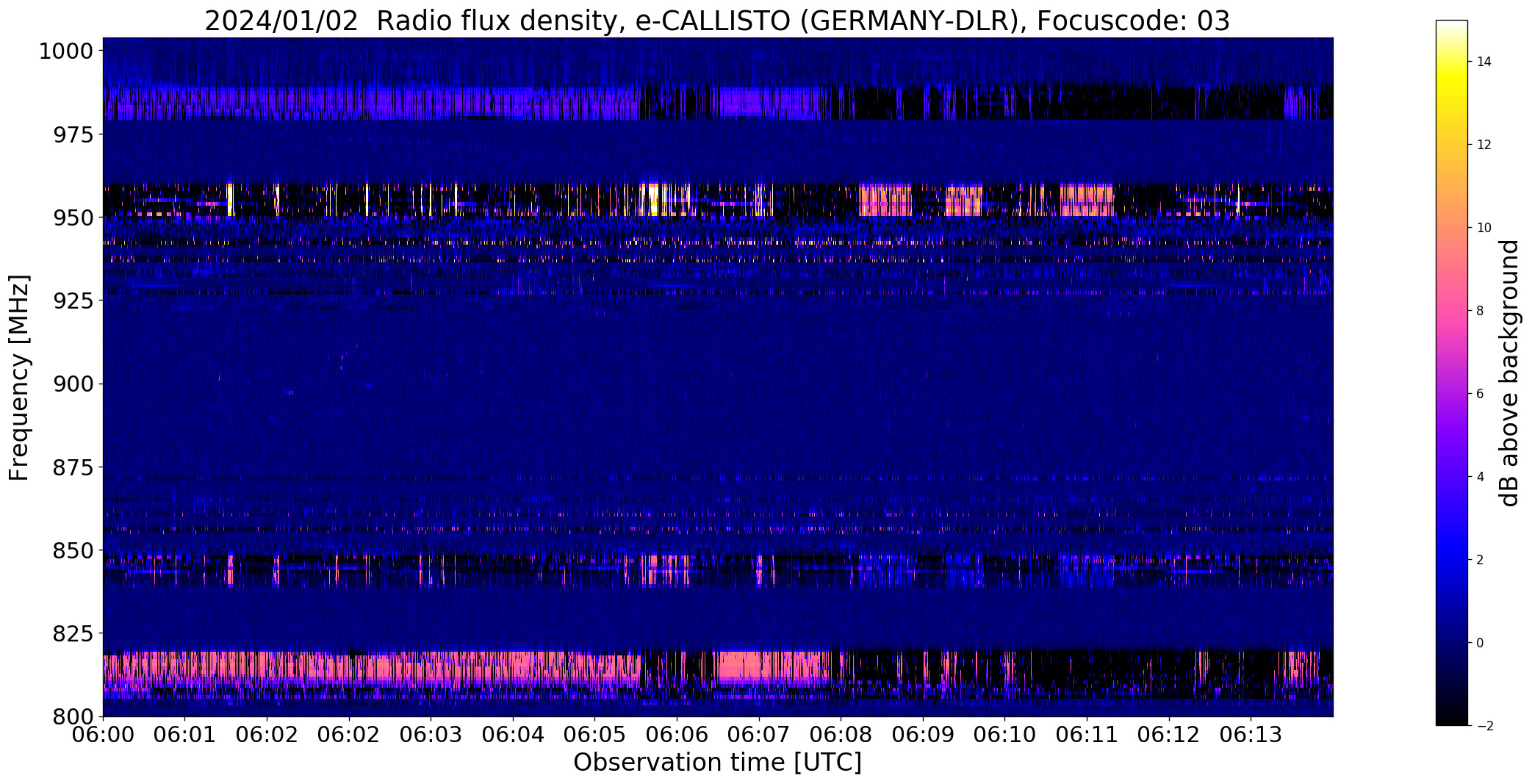
Task: Click the colorbar tick label 4
Action: point(1481,477)
